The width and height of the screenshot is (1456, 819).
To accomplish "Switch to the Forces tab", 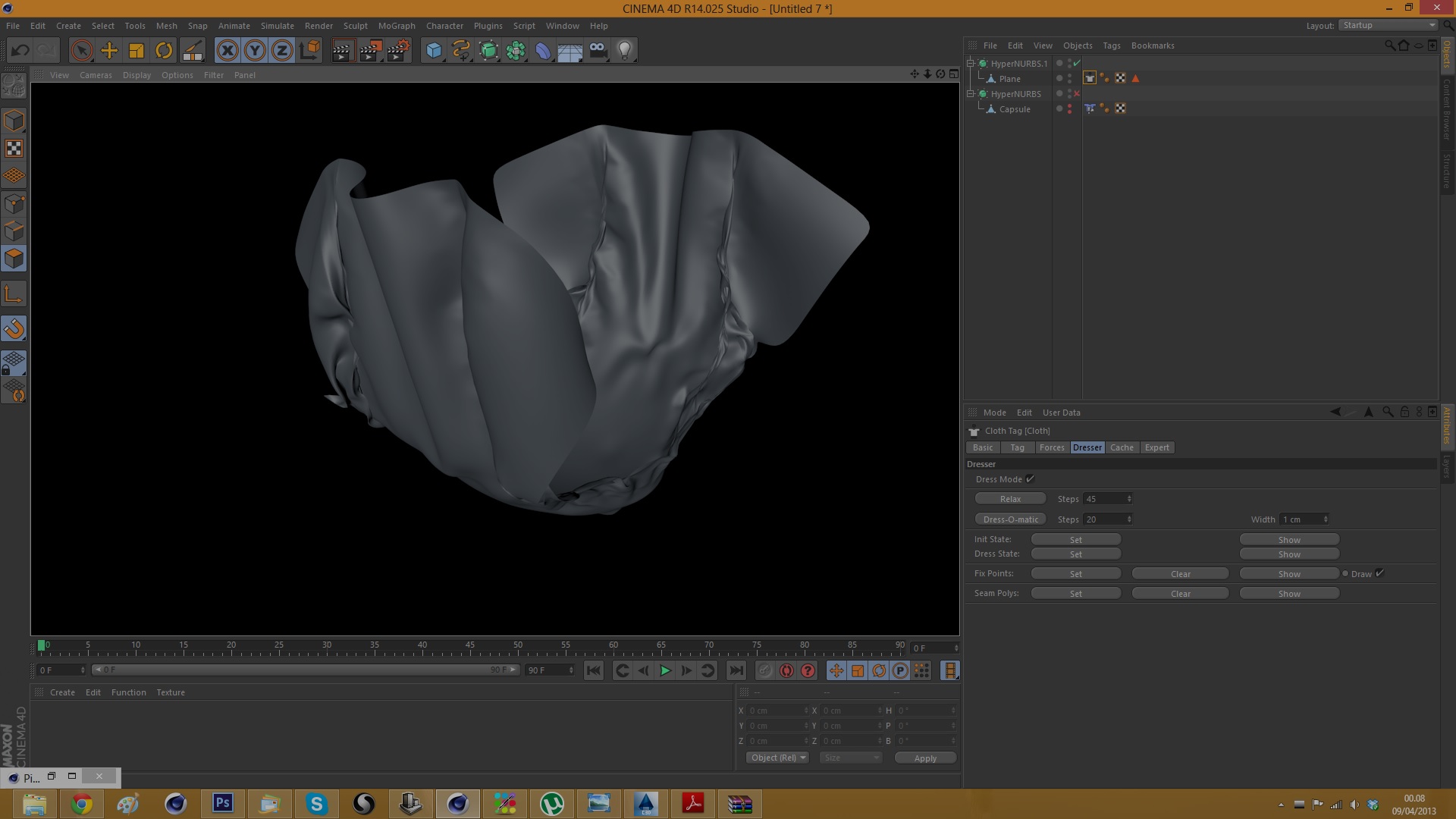I will tap(1051, 447).
